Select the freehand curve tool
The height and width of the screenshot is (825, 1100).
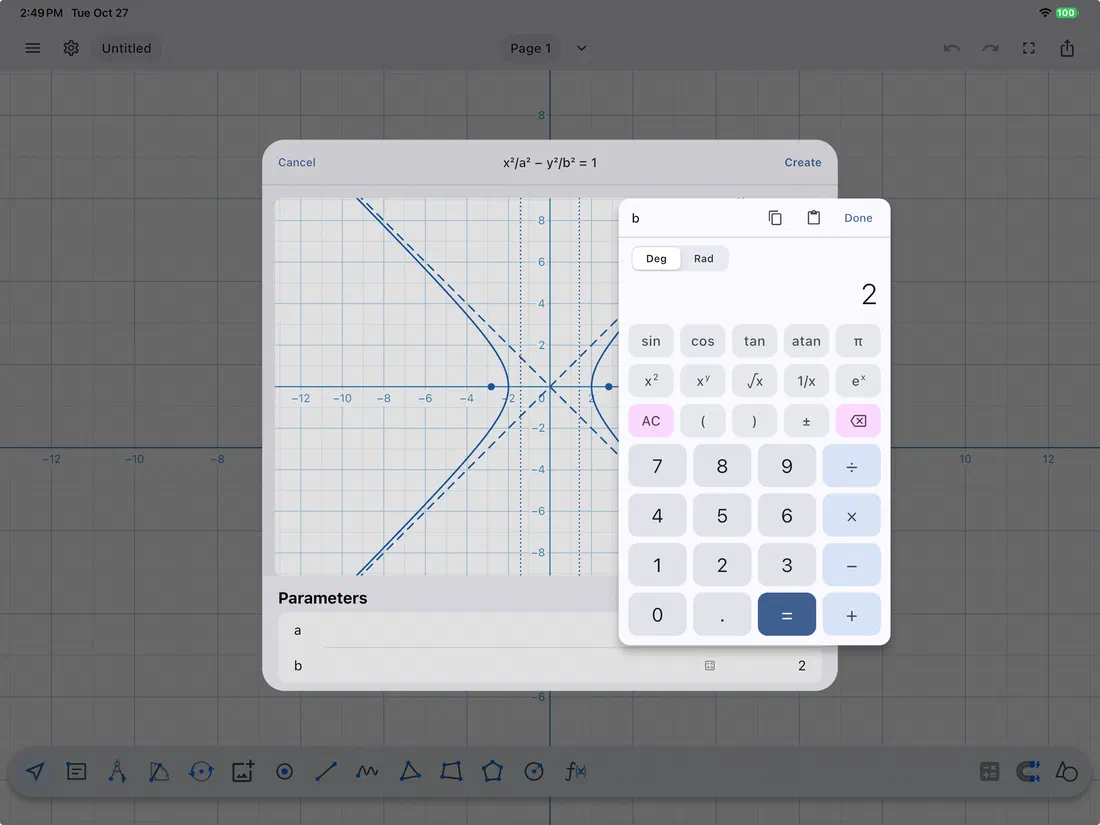(367, 772)
